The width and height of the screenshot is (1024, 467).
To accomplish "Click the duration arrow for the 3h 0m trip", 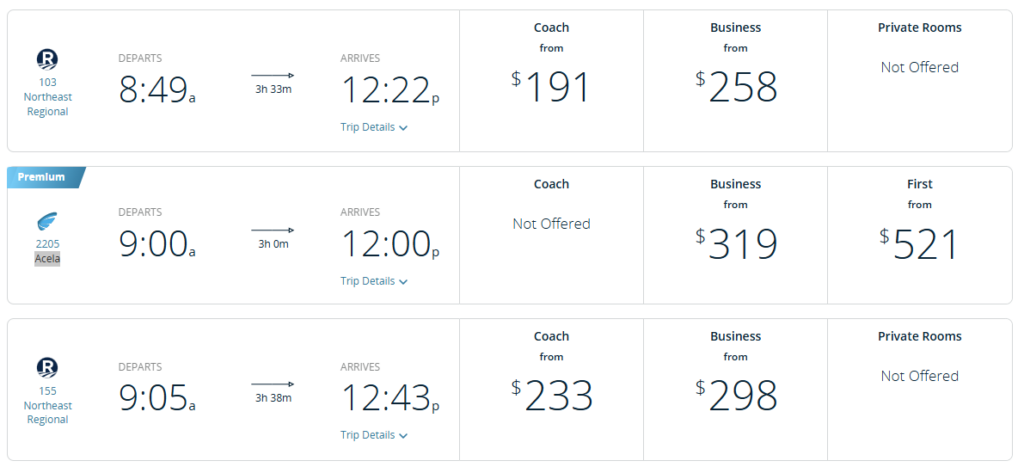I will (x=272, y=229).
